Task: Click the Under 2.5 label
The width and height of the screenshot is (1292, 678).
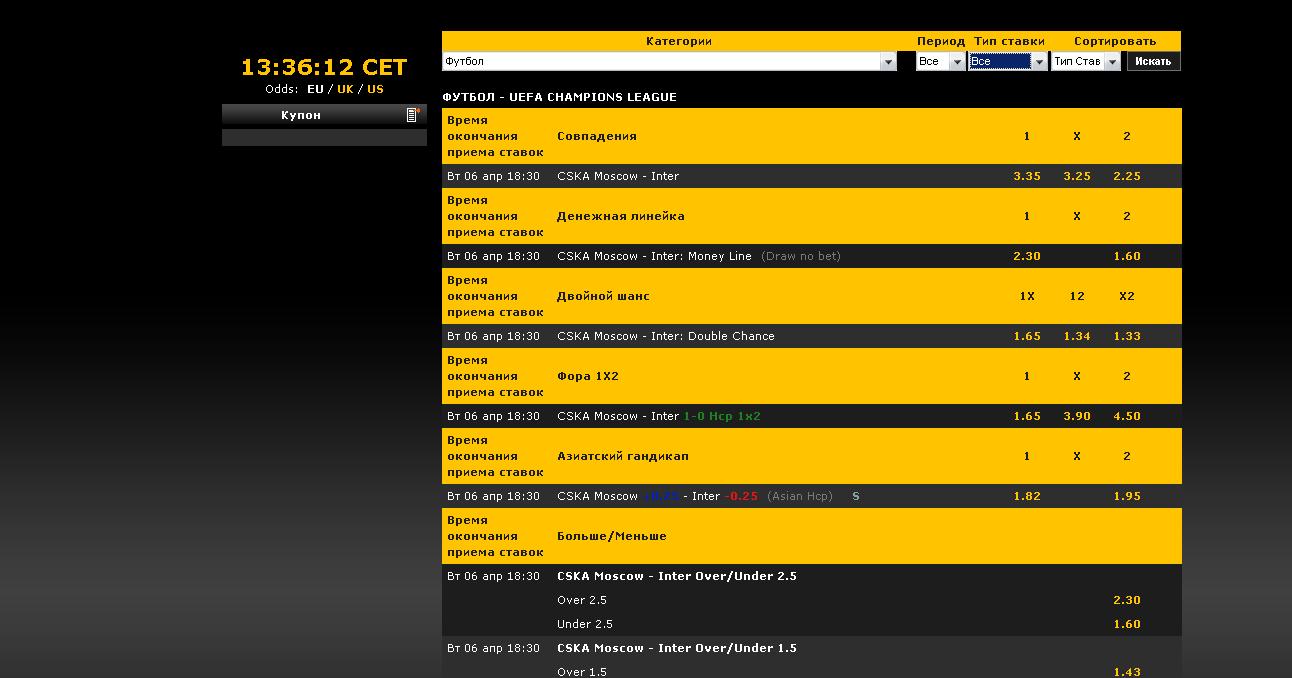Action: 585,624
